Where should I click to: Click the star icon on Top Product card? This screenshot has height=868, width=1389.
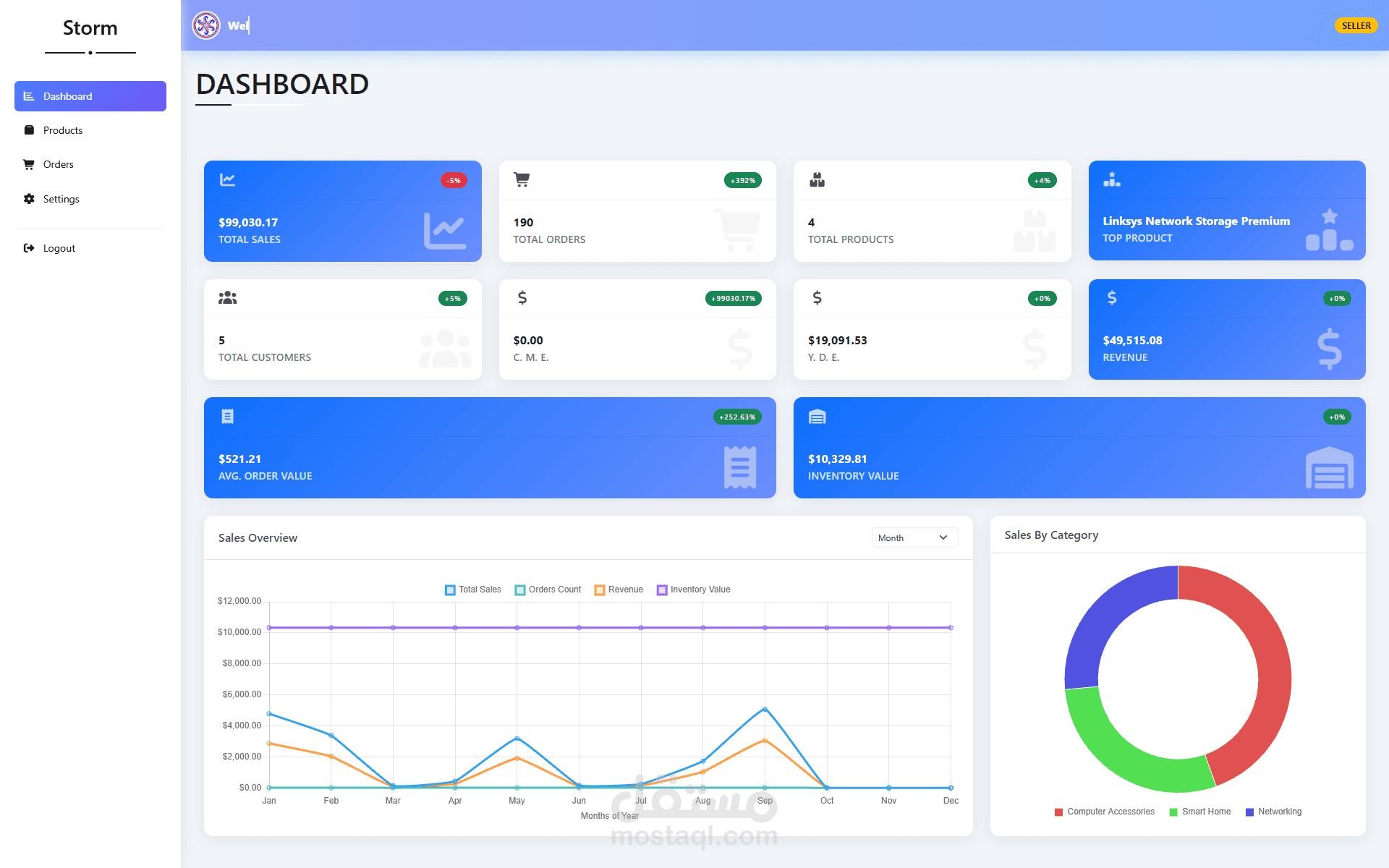tap(1329, 215)
